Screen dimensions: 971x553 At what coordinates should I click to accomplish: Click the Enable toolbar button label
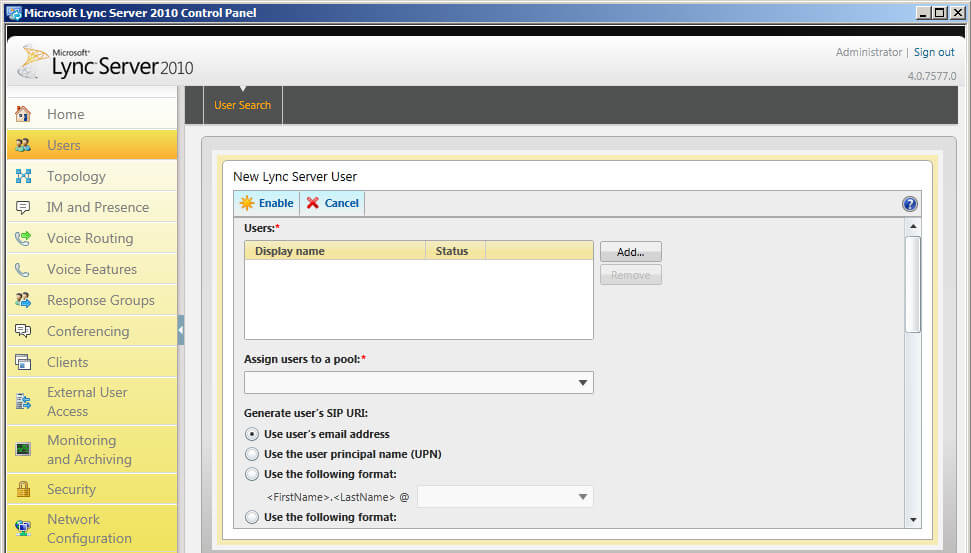coord(276,203)
